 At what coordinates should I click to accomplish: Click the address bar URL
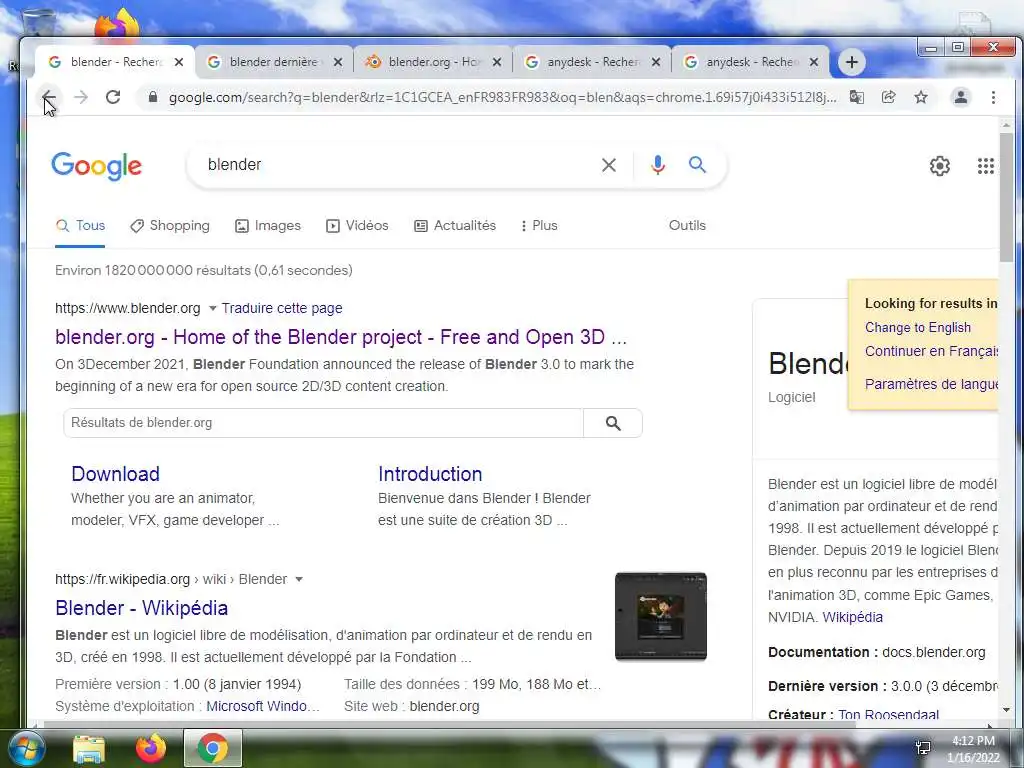tap(502, 97)
